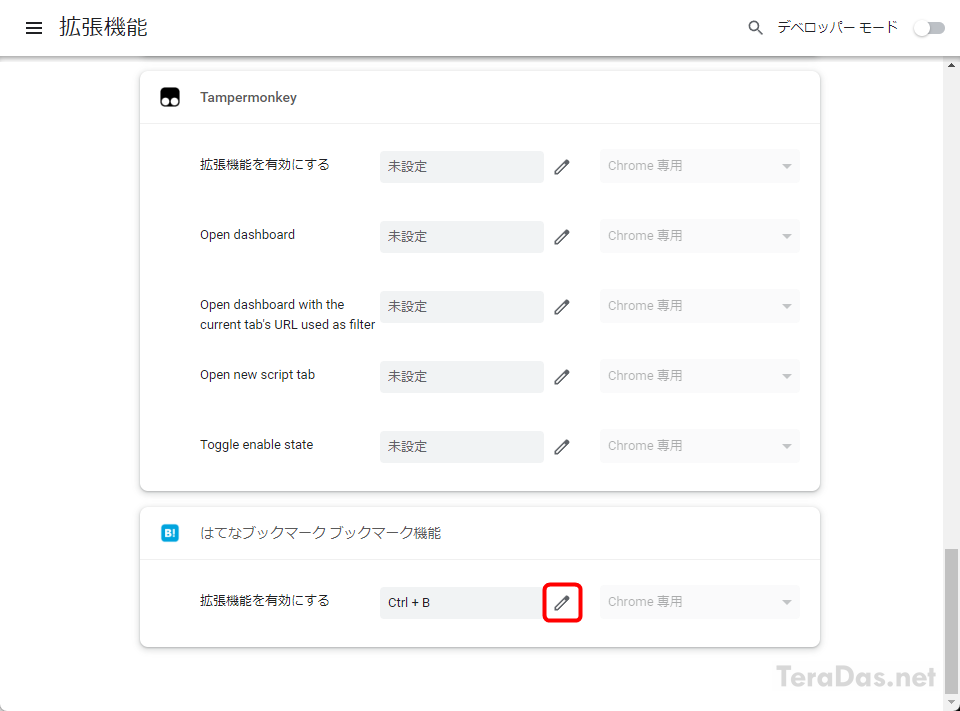Open scope dropdown for はてなブックマーク shortcut
Screen dimensions: 960x711
(x=699, y=602)
